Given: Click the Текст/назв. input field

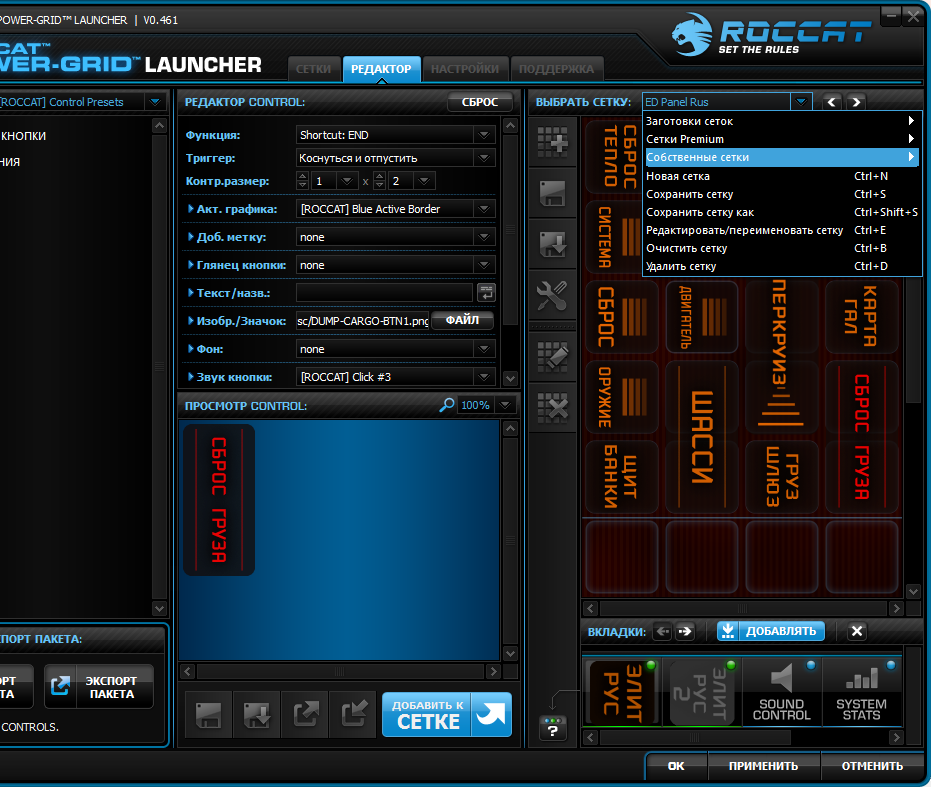Looking at the screenshot, I should pos(384,293).
